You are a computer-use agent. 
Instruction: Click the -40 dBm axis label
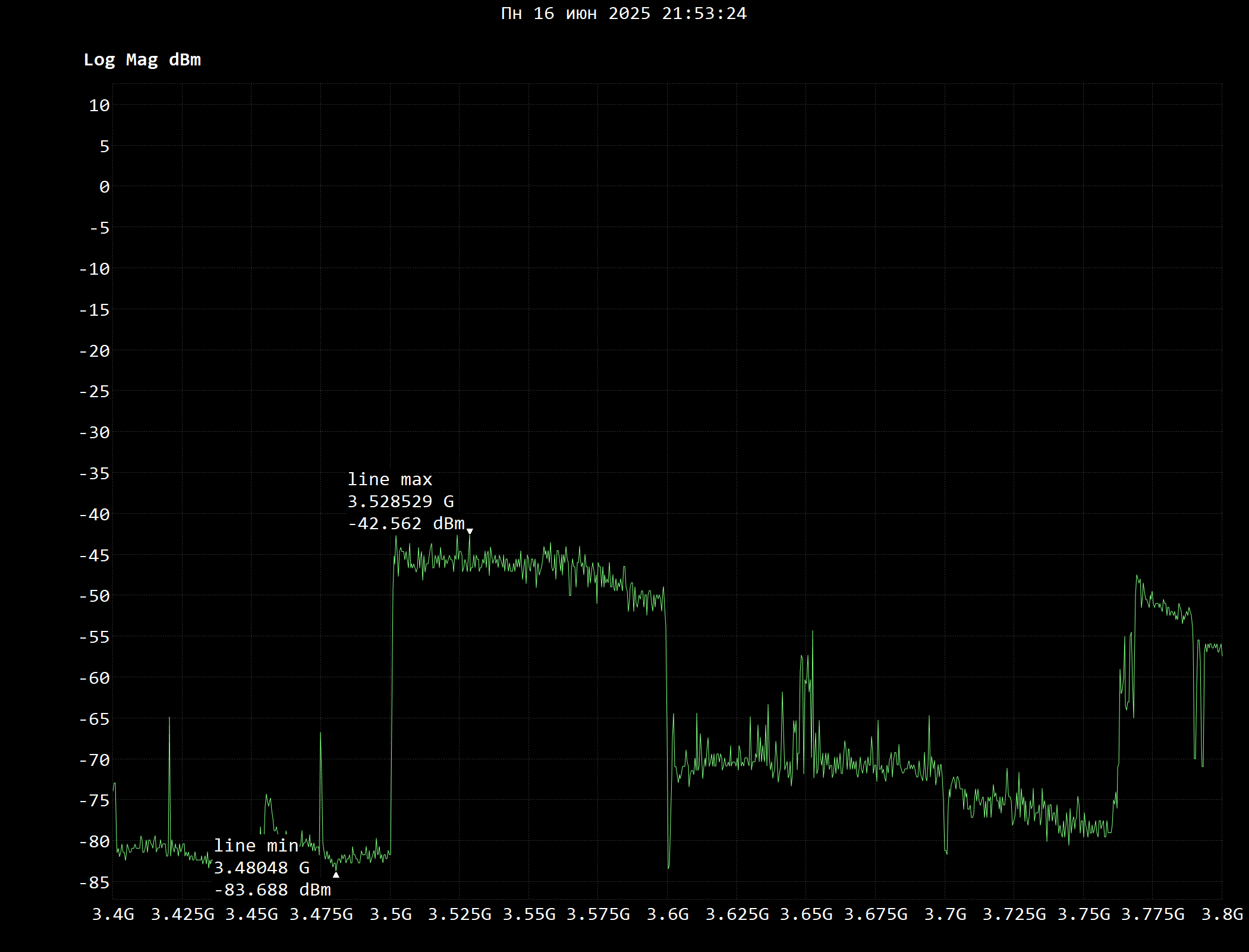(x=95, y=514)
